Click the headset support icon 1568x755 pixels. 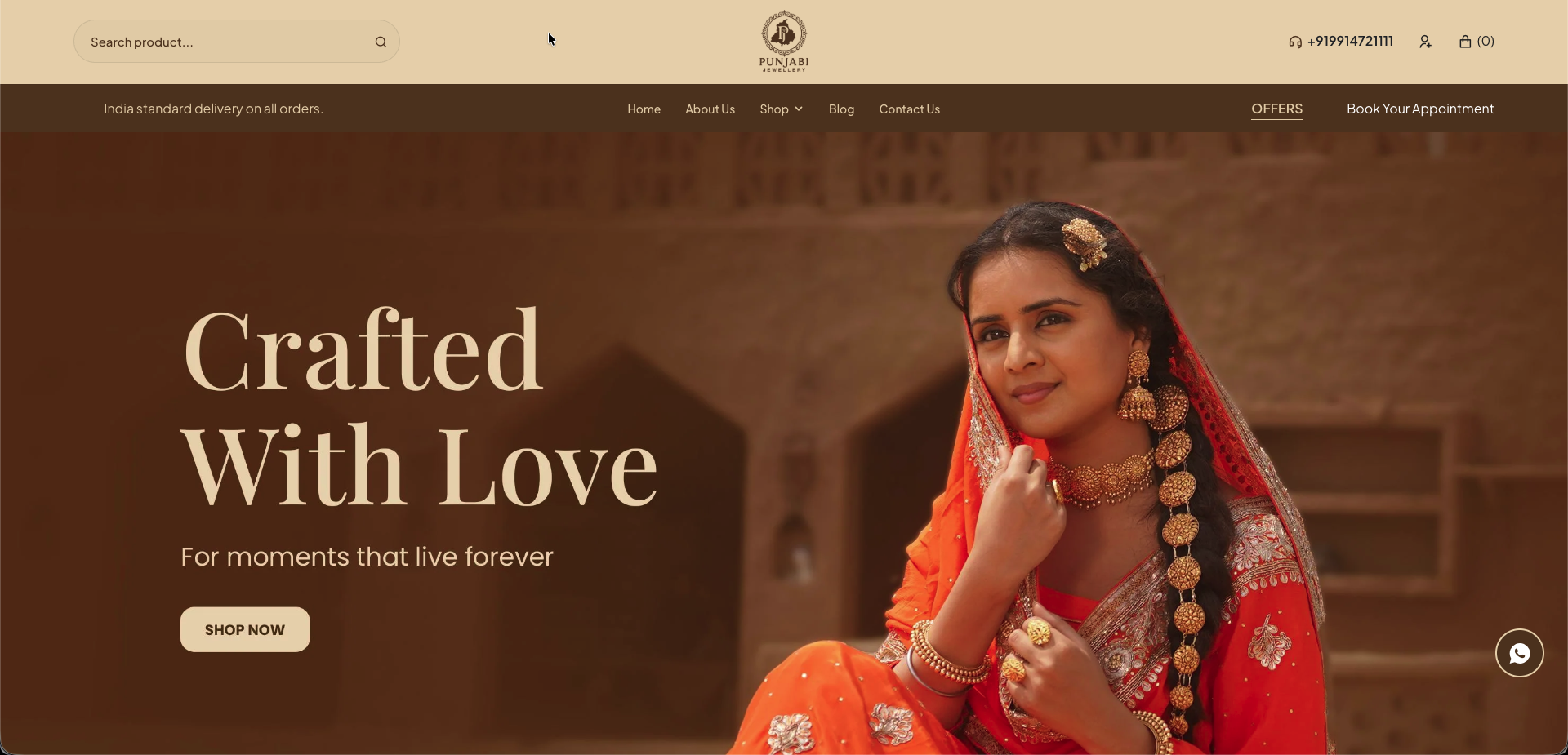click(x=1295, y=42)
